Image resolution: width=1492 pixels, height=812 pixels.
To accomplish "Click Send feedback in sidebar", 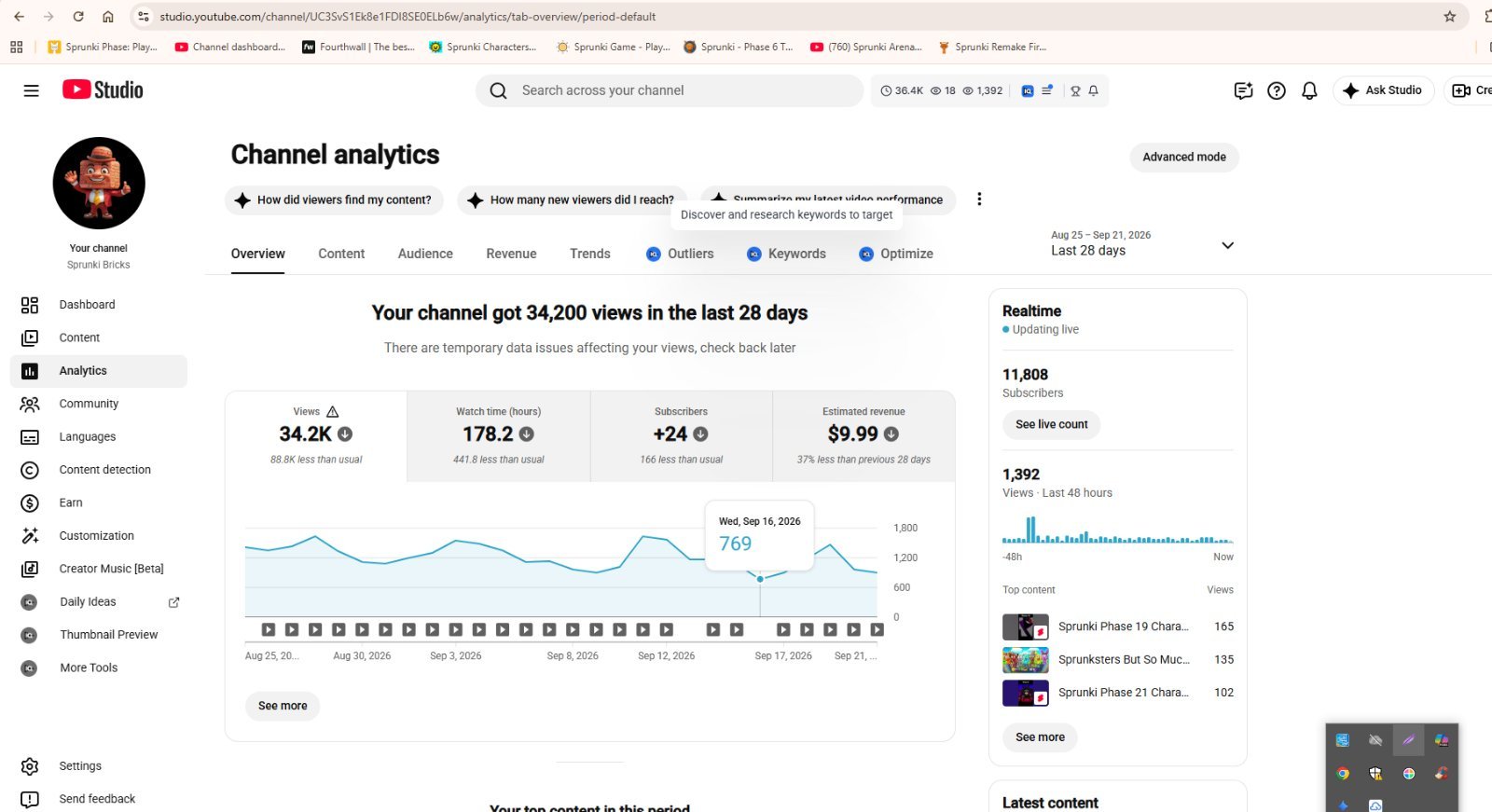I will 98,799.
